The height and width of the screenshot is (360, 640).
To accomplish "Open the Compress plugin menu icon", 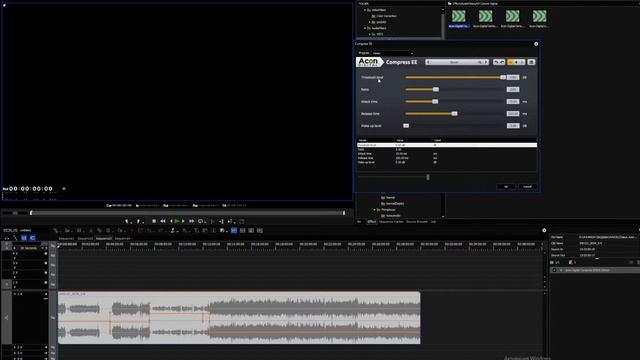I will 531,62.
